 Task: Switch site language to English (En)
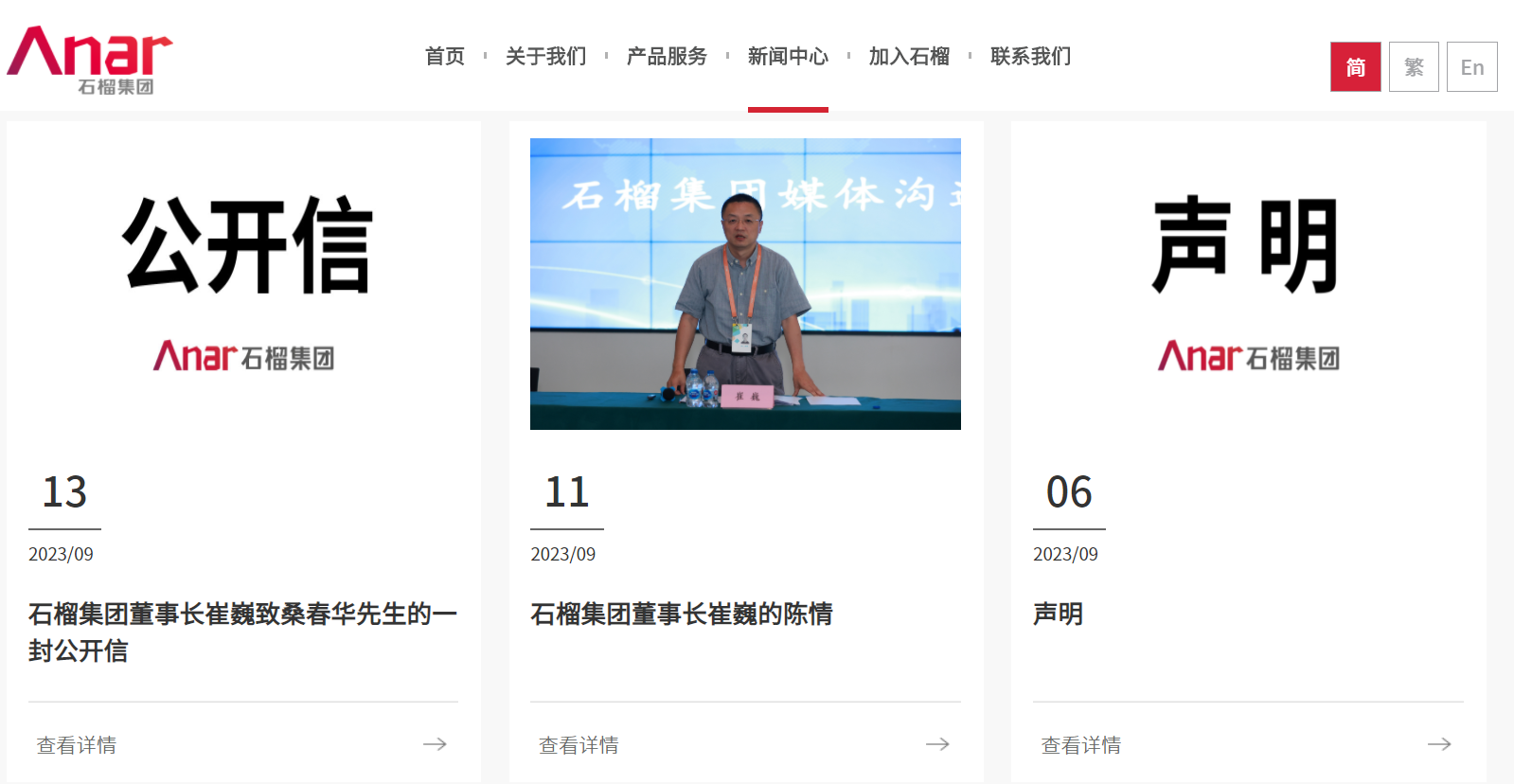tap(1471, 67)
